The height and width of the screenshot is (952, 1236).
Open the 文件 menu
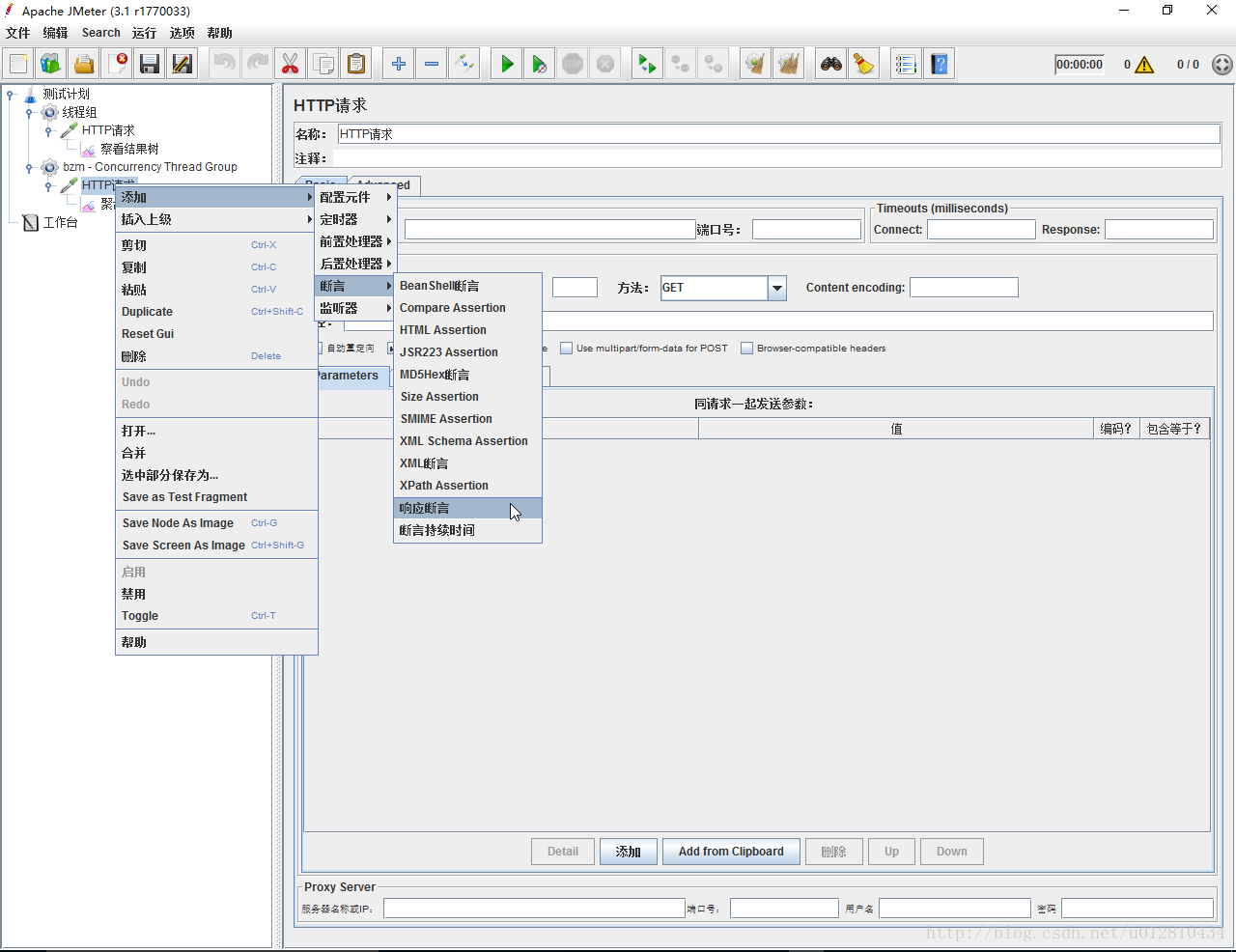coord(18,33)
